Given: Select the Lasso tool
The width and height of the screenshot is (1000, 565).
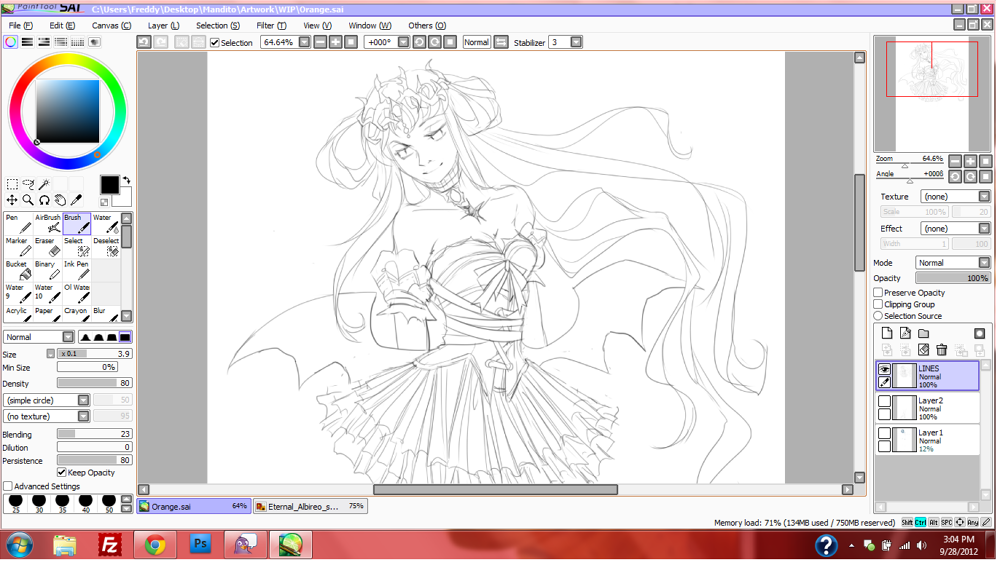Looking at the screenshot, I should pos(28,185).
